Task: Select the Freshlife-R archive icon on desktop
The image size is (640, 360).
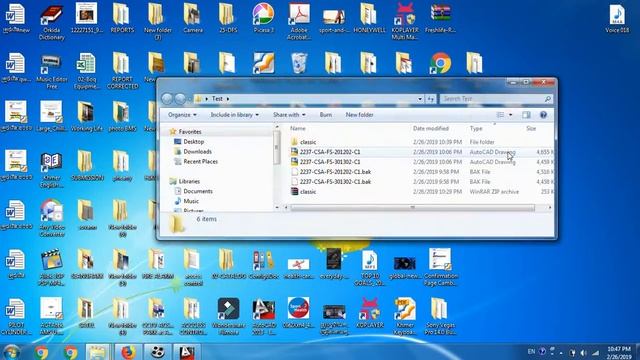Action: 440,18
